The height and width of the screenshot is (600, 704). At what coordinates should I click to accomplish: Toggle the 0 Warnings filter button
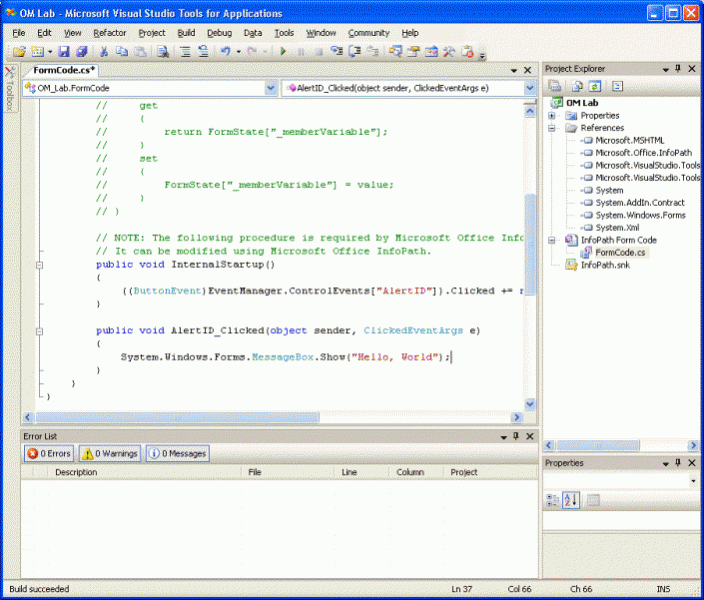click(x=110, y=454)
